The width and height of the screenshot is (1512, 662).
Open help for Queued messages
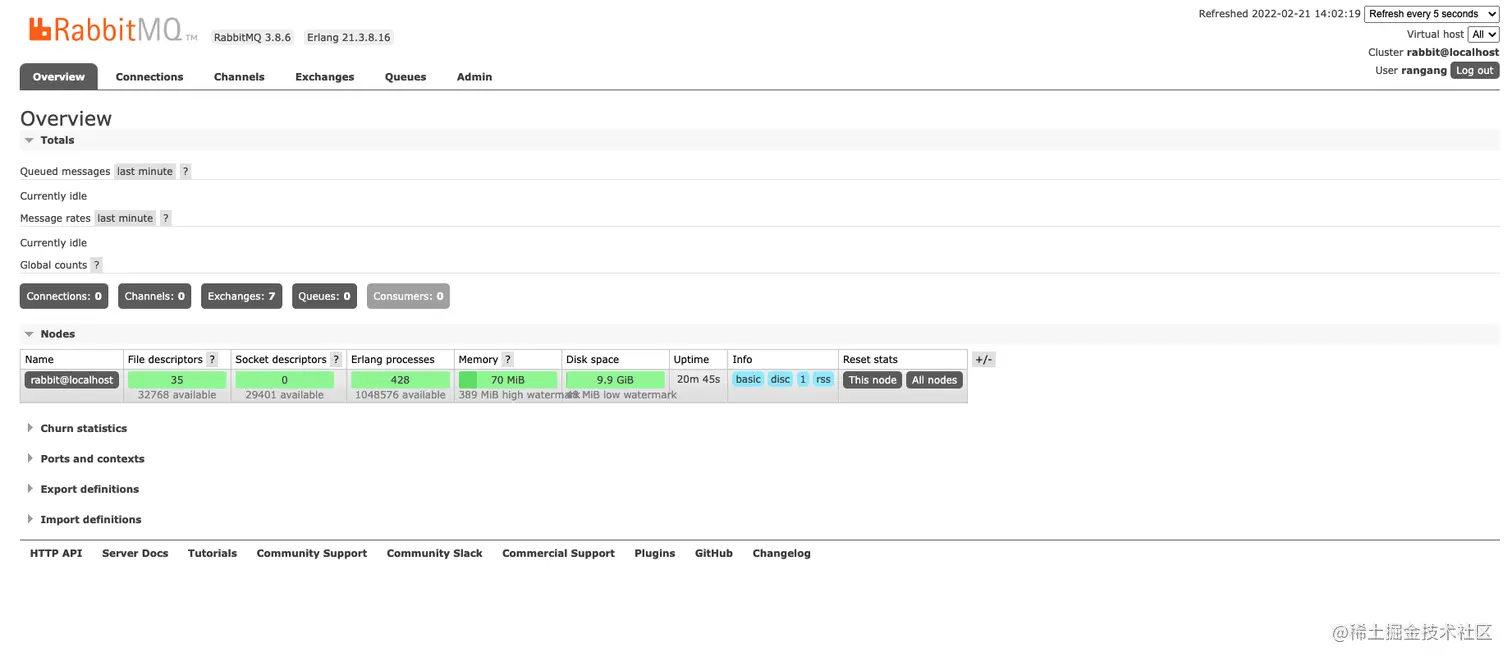coord(185,171)
